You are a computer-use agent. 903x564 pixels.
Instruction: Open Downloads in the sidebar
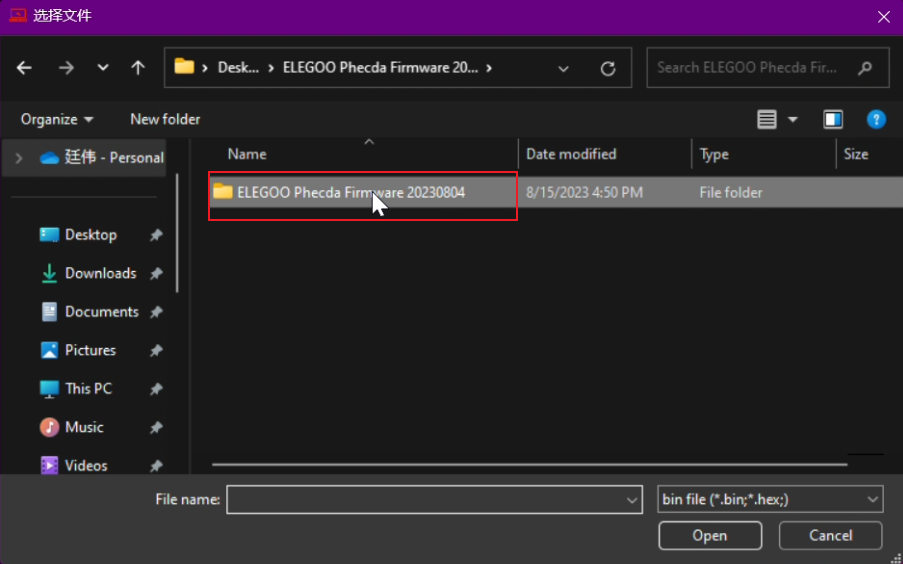pyautogui.click(x=100, y=273)
